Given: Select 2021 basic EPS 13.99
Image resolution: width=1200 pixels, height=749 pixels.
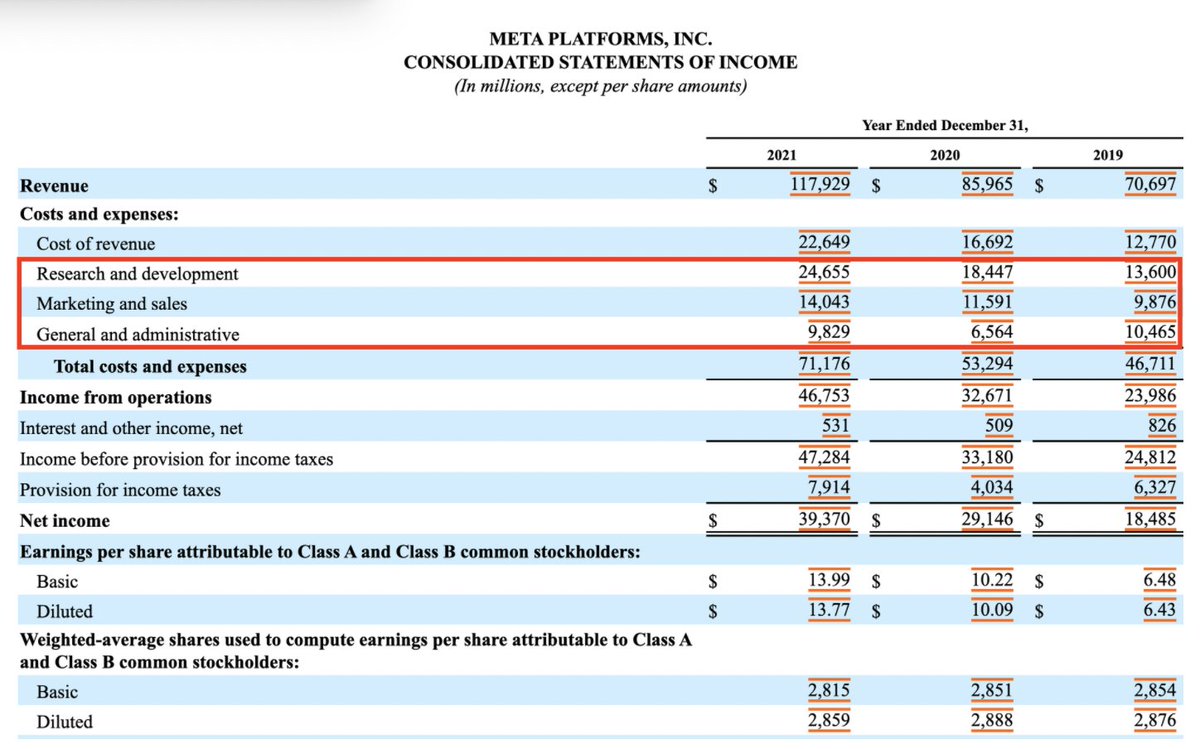Looking at the screenshot, I should [829, 580].
